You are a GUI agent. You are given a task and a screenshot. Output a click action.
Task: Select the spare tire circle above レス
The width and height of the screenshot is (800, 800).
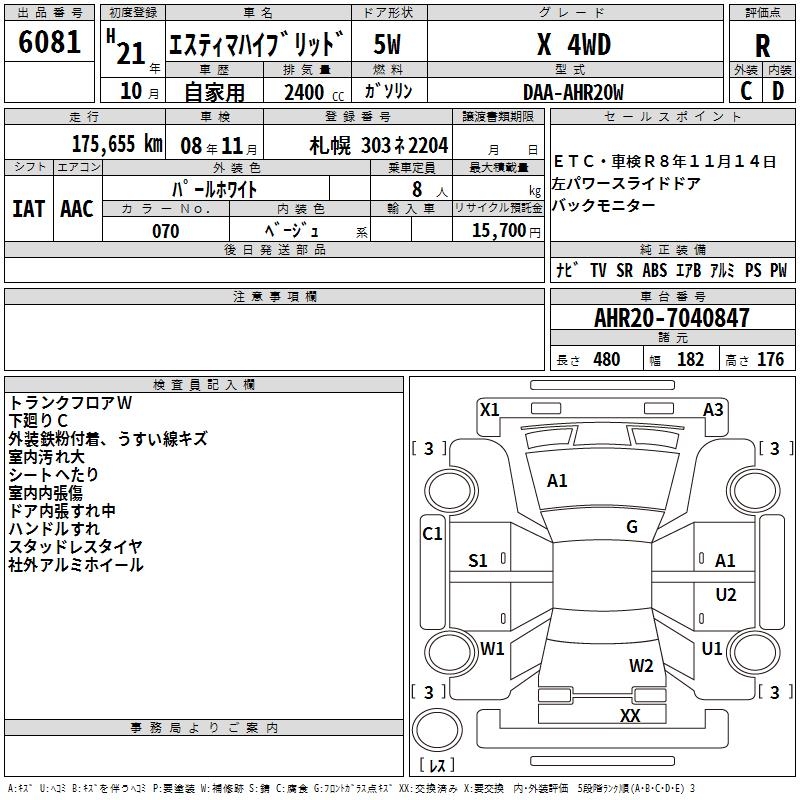(437, 730)
